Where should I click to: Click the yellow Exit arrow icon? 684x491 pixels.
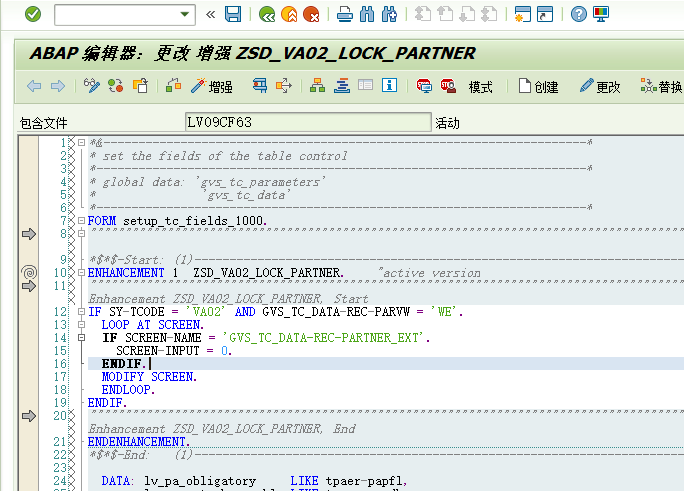coord(289,14)
